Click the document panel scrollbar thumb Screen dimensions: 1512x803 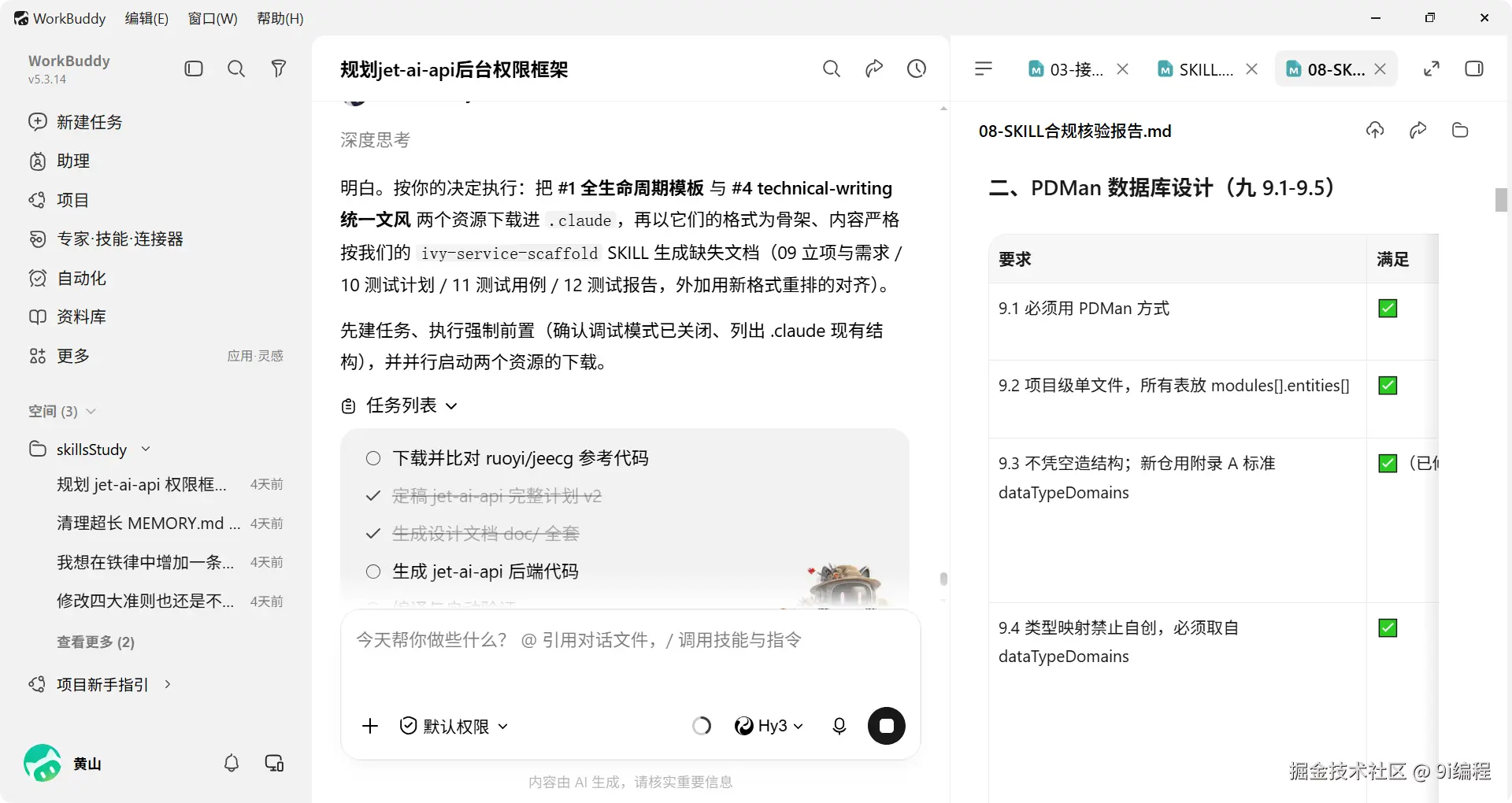[1501, 200]
